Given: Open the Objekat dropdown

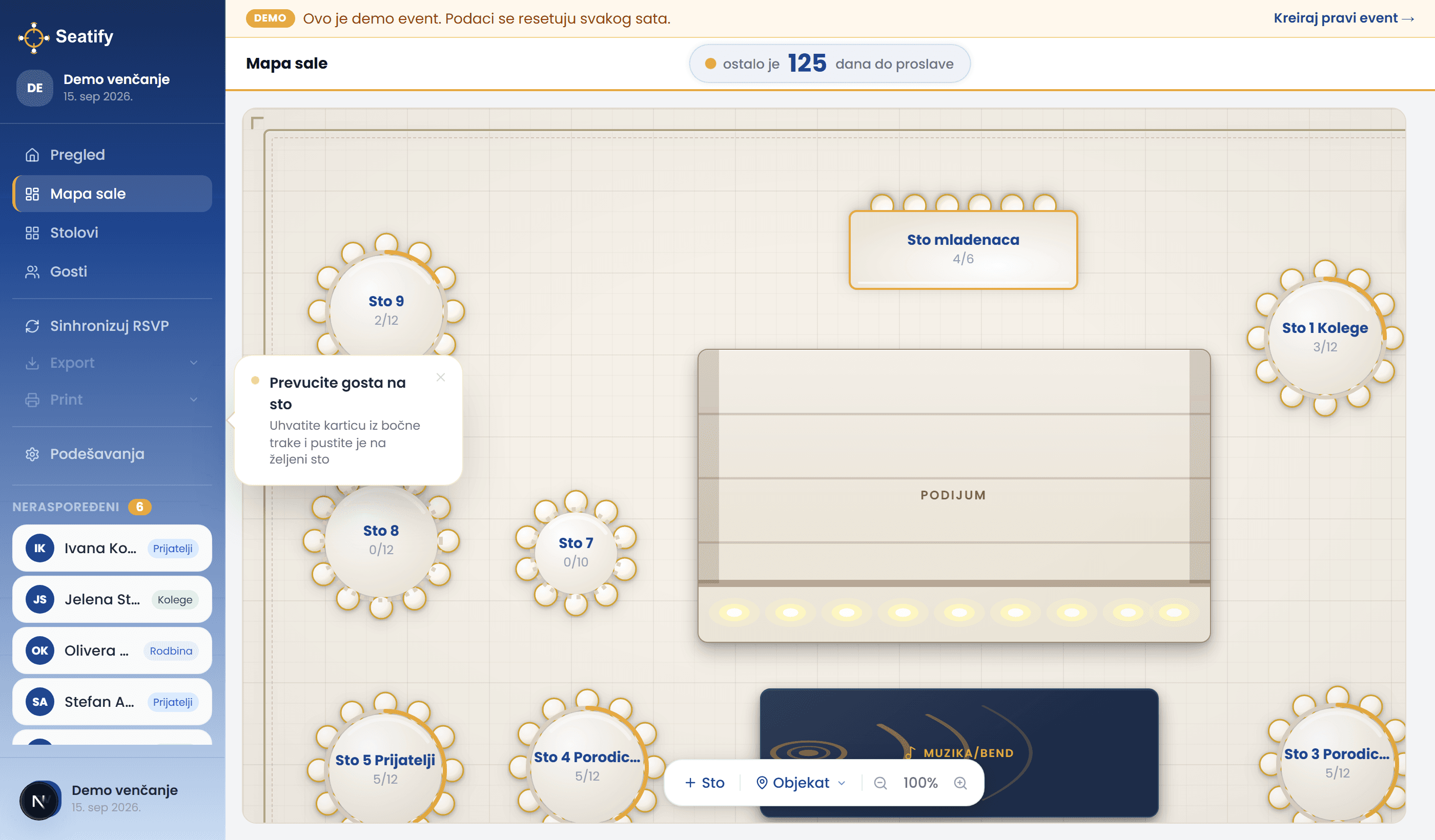Looking at the screenshot, I should tap(801, 783).
